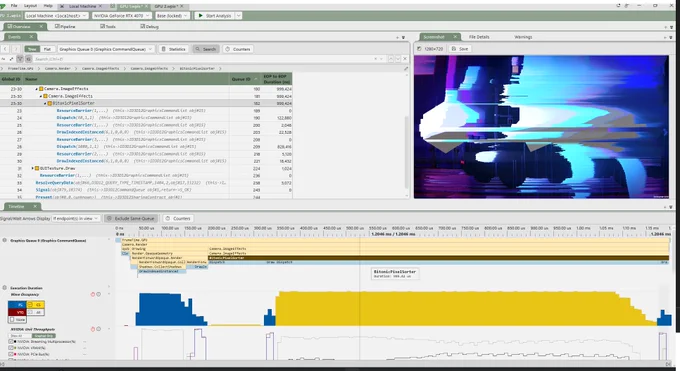Save the screenshot image
The width and height of the screenshot is (680, 371).
coord(460,49)
